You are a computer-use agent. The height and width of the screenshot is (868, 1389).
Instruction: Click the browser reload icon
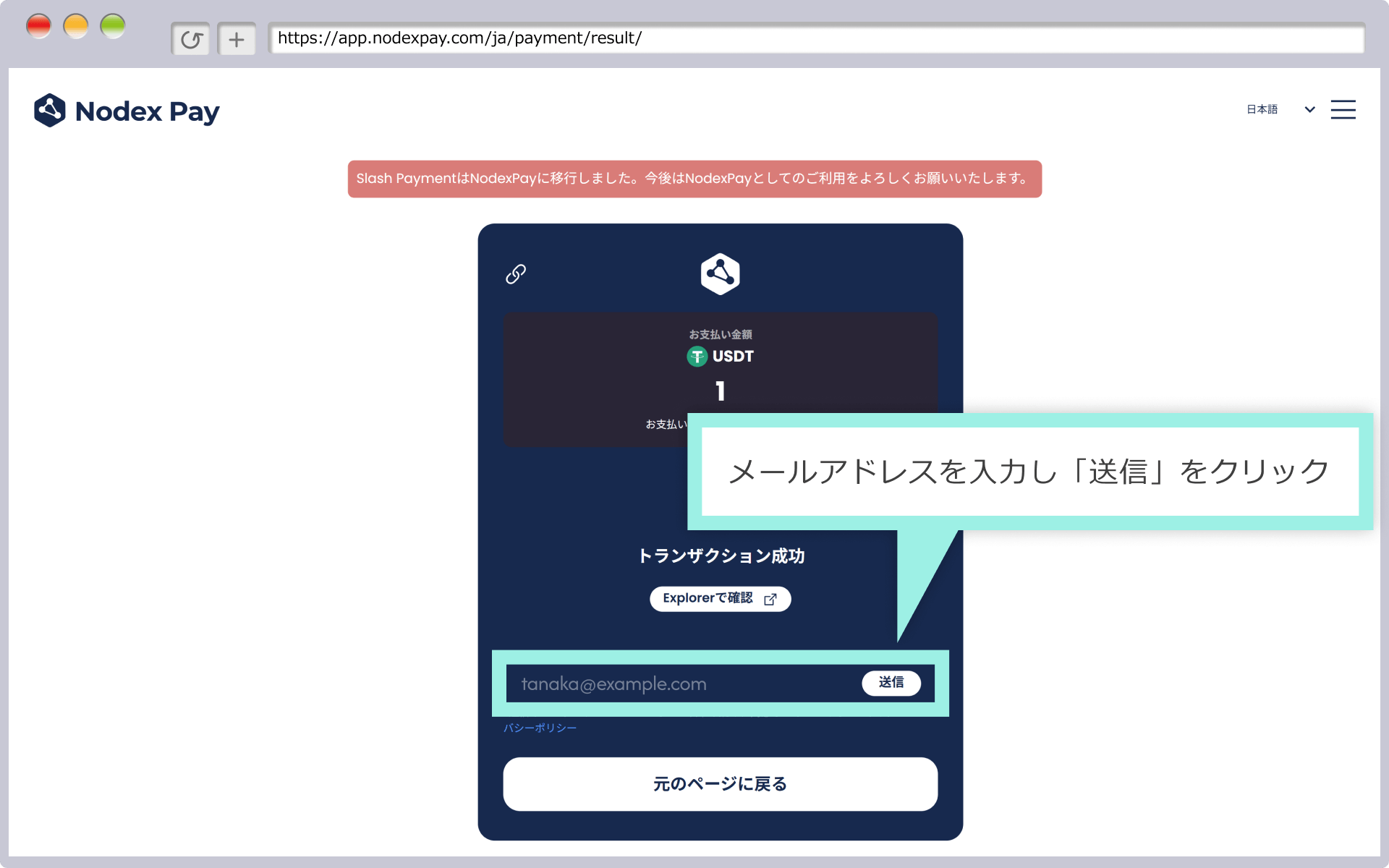pyautogui.click(x=190, y=38)
